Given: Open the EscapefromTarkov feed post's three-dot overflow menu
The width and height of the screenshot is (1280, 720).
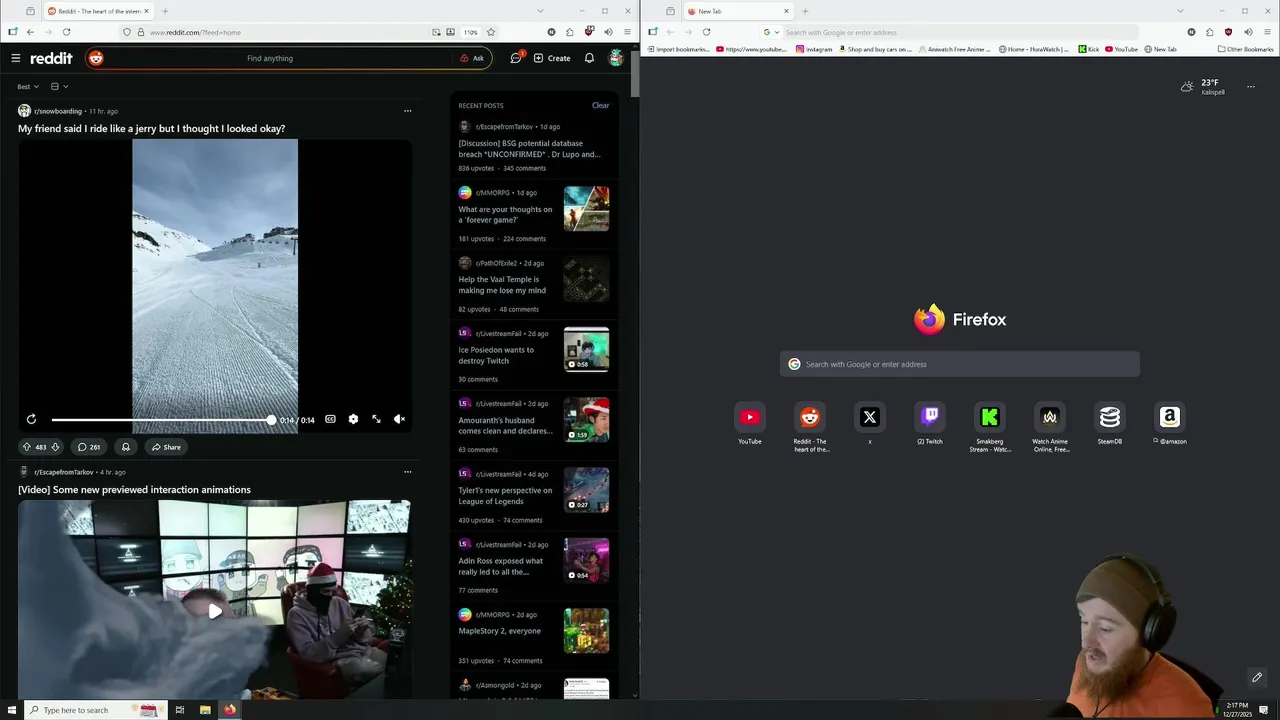Looking at the screenshot, I should click(407, 472).
